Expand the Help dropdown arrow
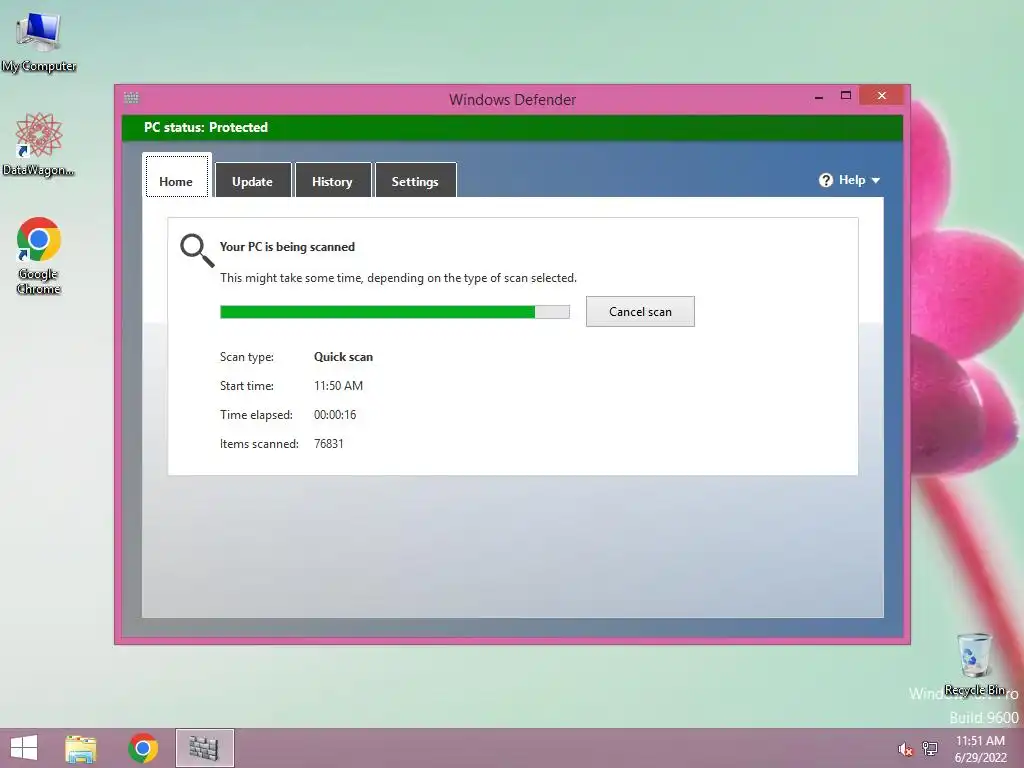 (x=876, y=180)
